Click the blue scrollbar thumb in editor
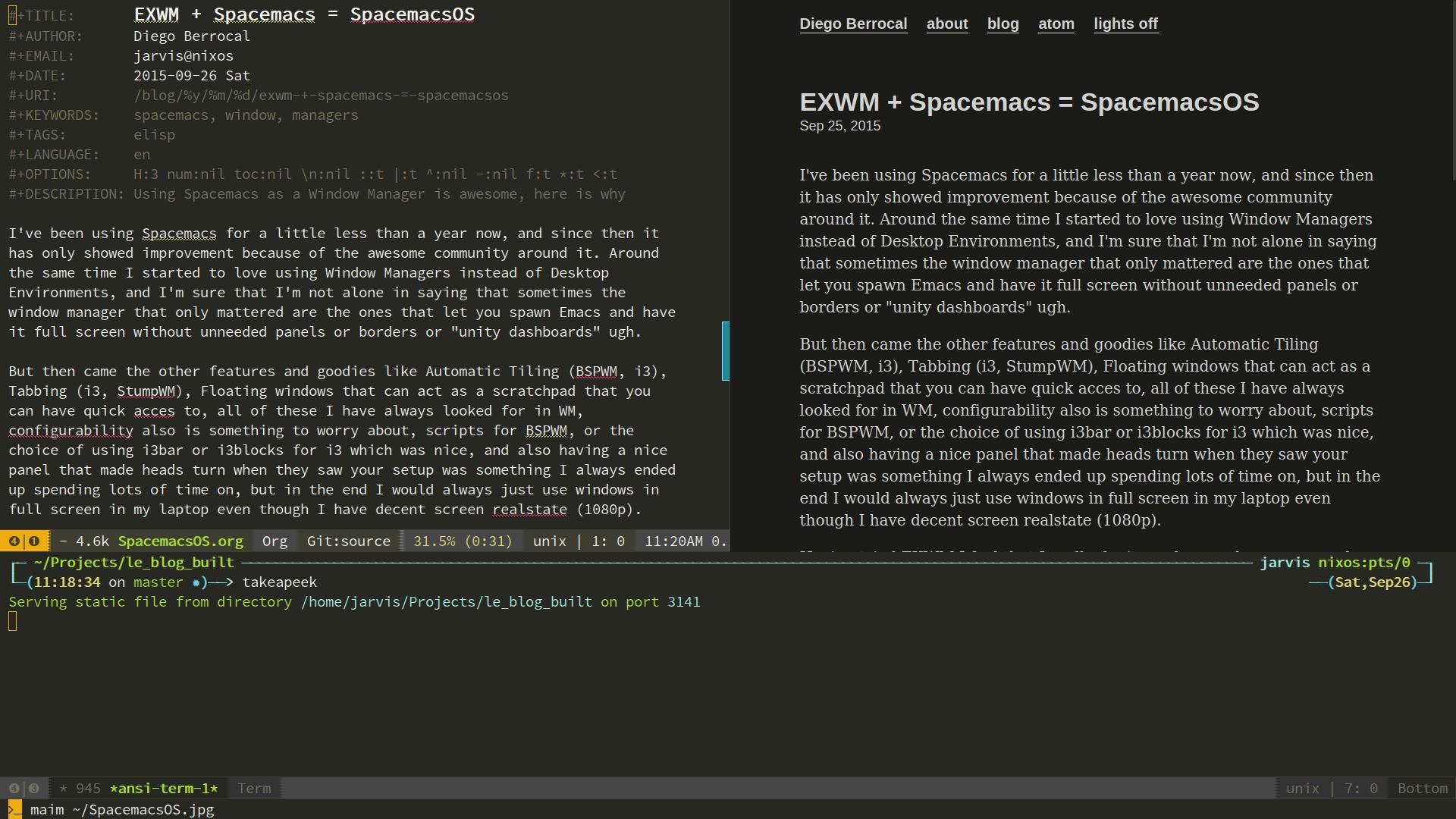 725,351
